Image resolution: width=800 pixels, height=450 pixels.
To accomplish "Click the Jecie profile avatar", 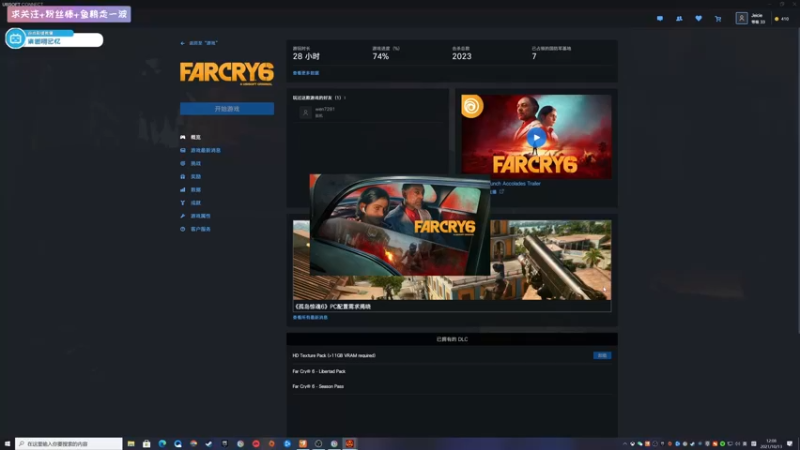I will [741, 18].
